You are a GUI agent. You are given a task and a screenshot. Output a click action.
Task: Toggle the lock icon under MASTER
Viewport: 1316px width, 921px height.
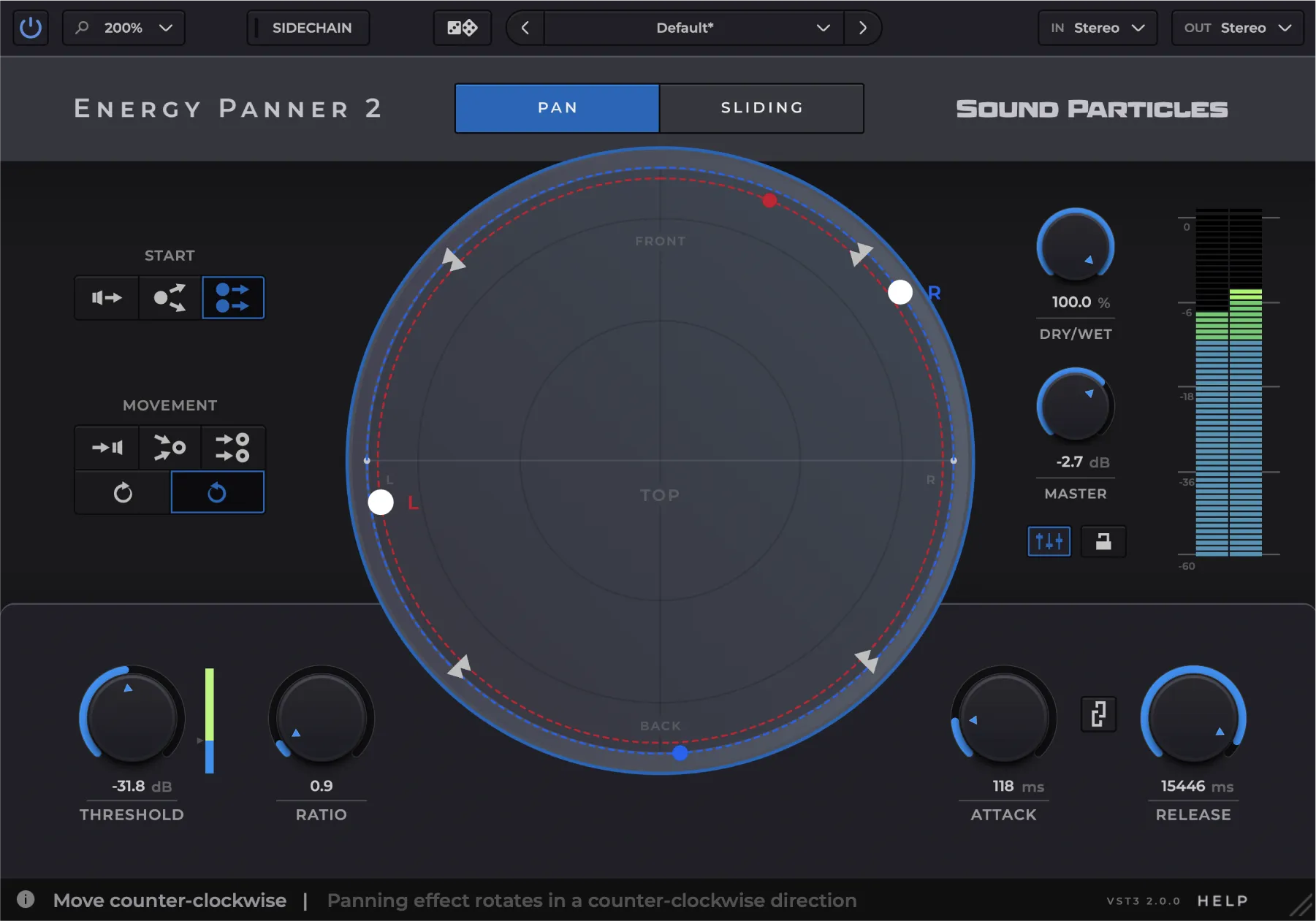(1103, 541)
